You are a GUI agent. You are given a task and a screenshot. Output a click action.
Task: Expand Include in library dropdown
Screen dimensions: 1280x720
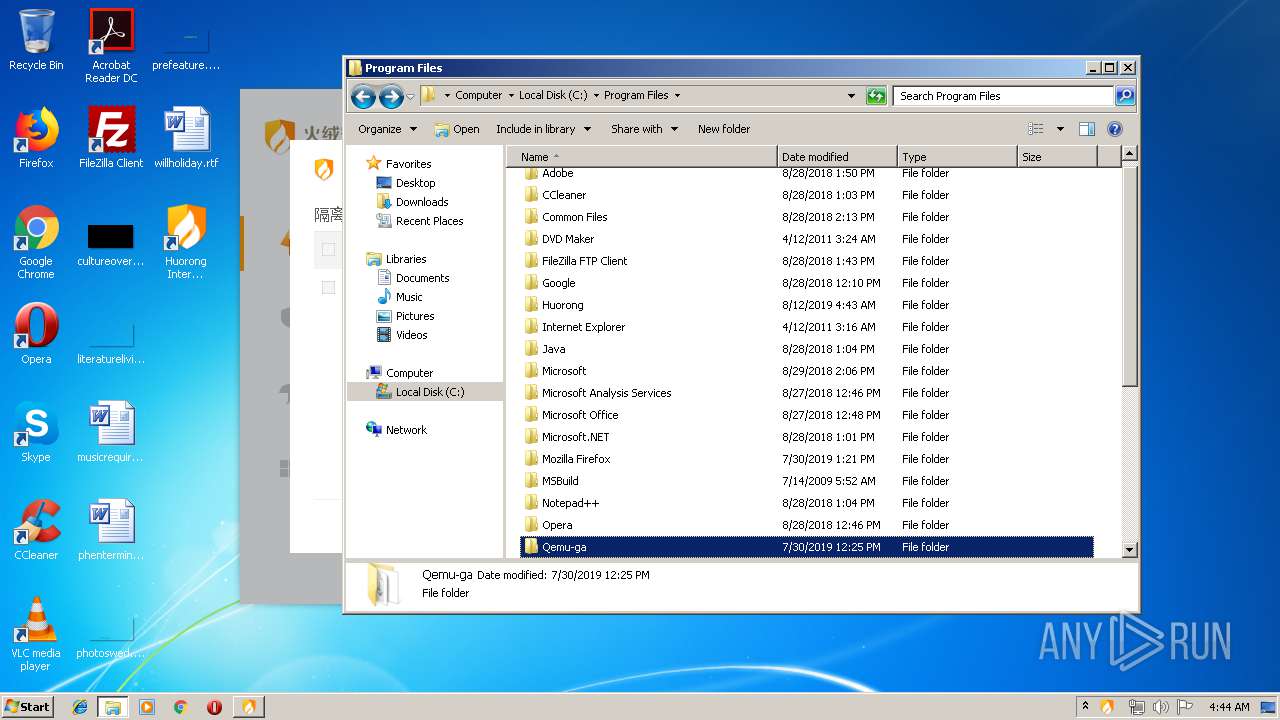click(543, 129)
